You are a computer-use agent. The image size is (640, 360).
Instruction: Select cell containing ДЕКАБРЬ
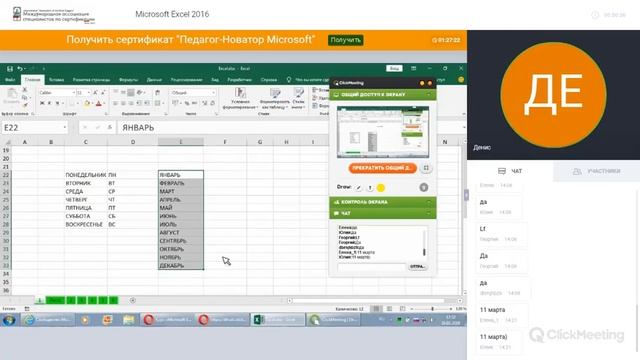tap(181, 266)
